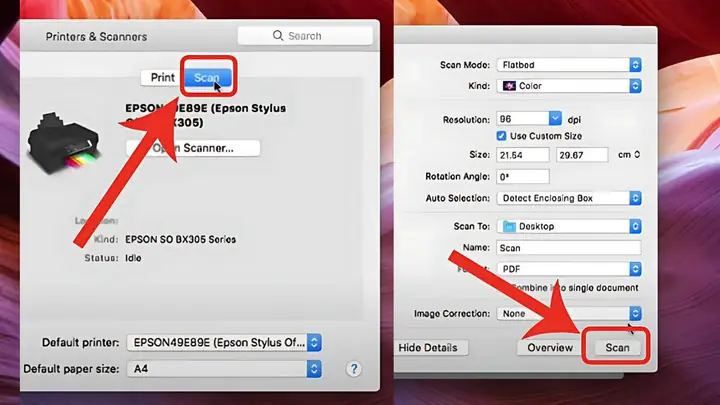Click the Color kind icon

point(509,86)
